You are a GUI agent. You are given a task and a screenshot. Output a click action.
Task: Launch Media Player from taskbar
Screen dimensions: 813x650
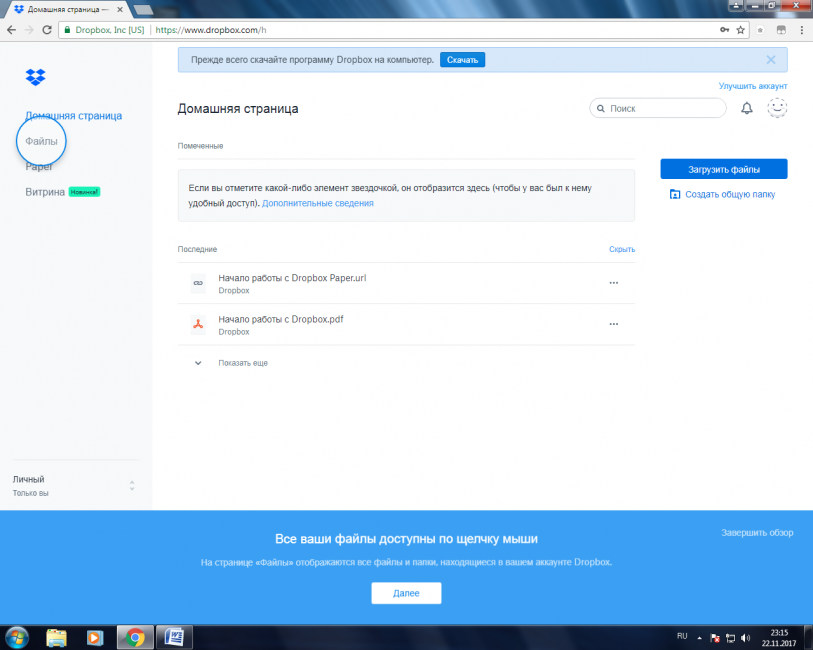[x=94, y=638]
